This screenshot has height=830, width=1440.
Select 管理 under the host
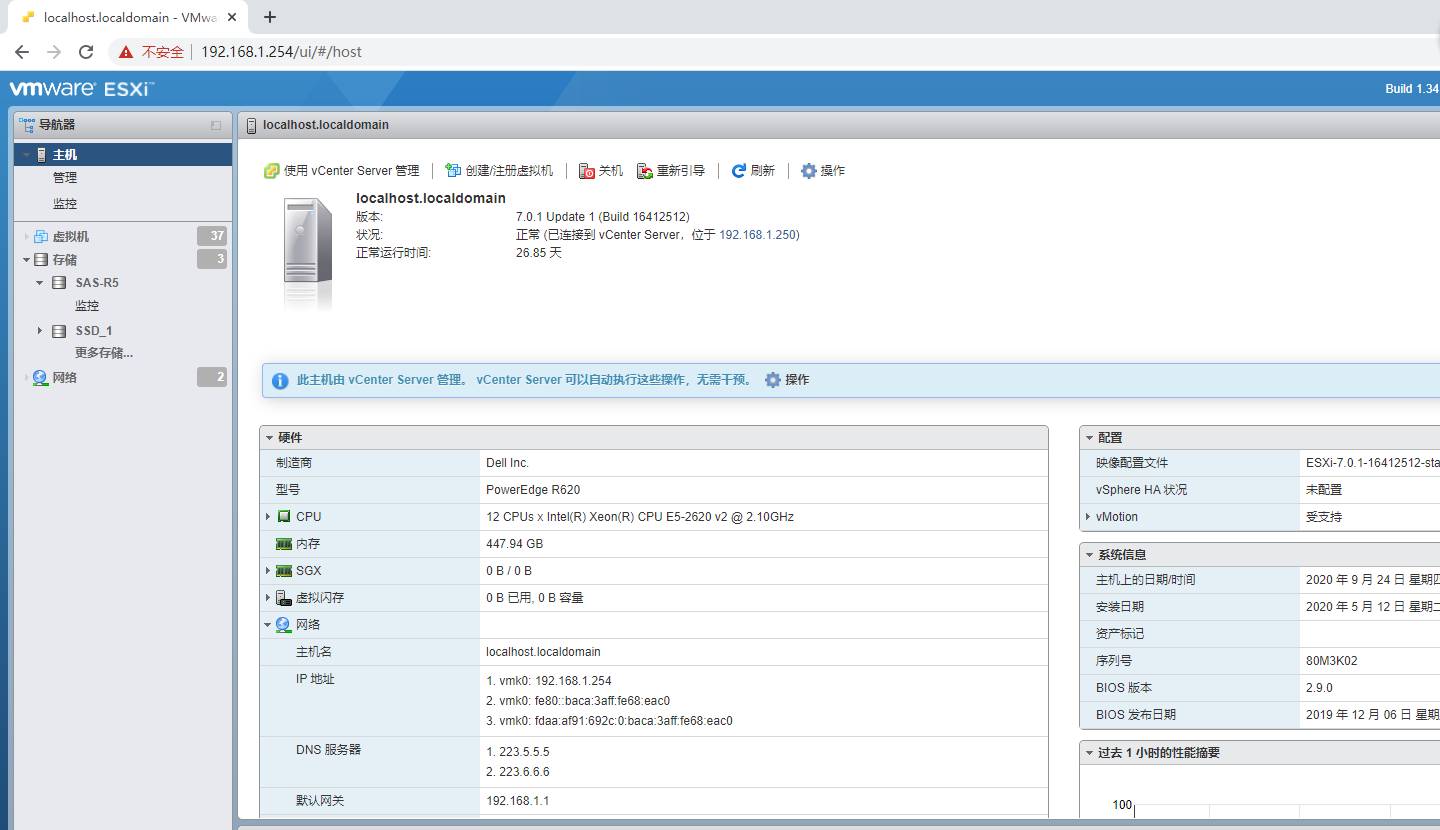[65, 178]
